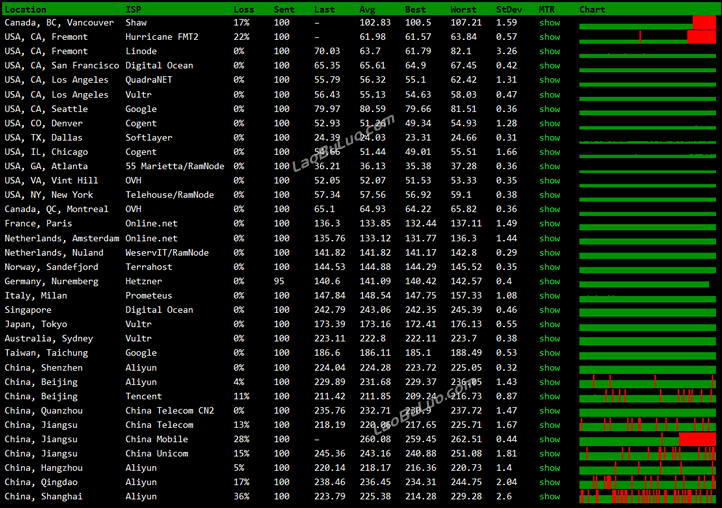This screenshot has height=508, width=722.
Task: Select the Loss column header
Action: point(244,9)
